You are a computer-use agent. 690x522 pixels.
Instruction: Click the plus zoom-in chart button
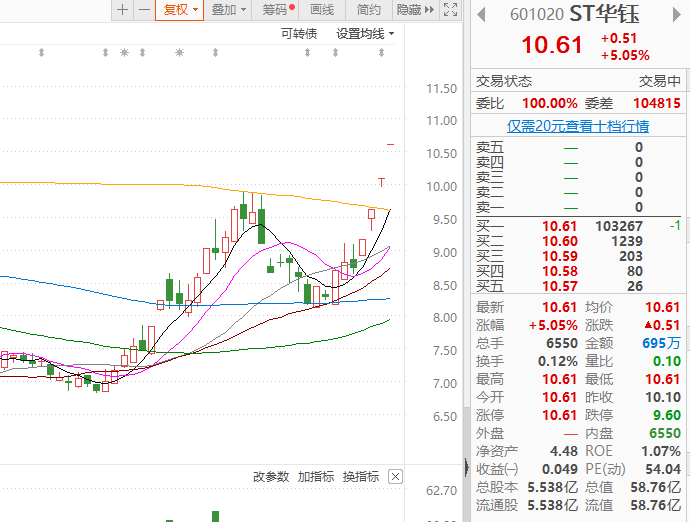122,10
